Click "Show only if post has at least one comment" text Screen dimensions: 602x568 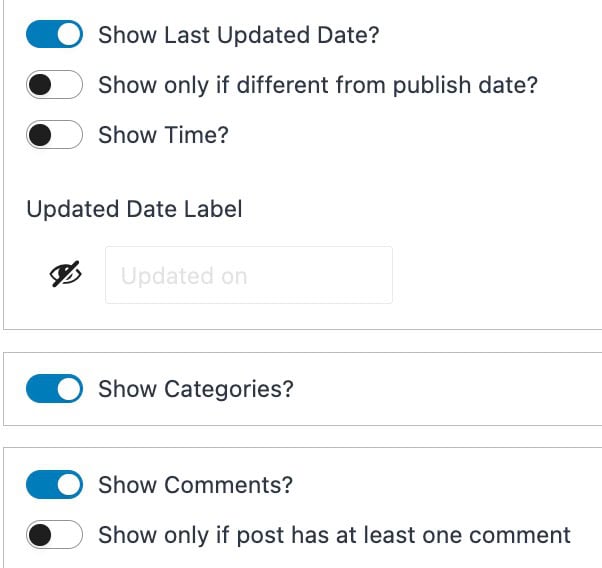[334, 535]
